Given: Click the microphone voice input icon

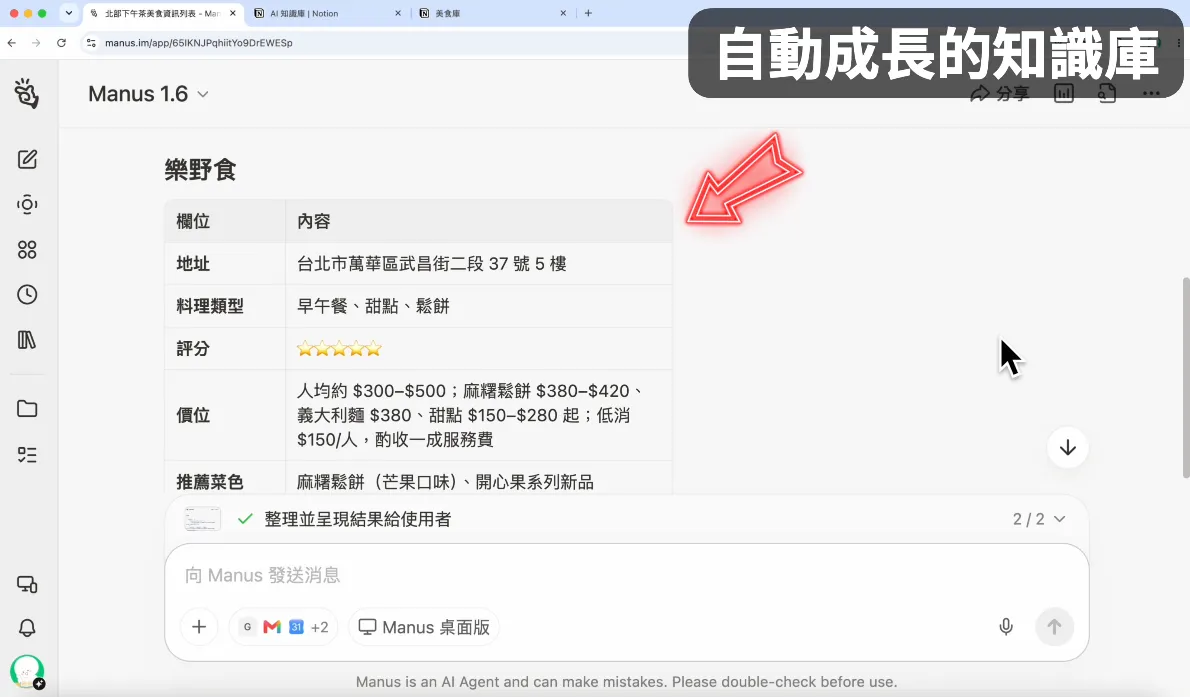Looking at the screenshot, I should coord(1006,626).
